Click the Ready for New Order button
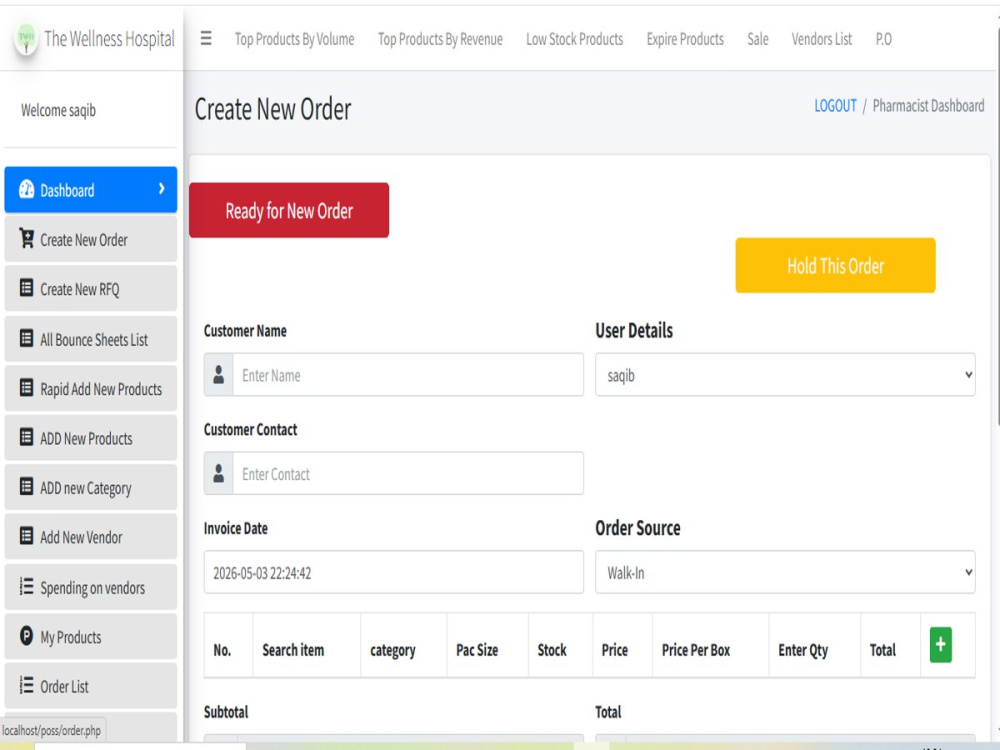Viewport: 1000px width, 750px height. [x=289, y=210]
